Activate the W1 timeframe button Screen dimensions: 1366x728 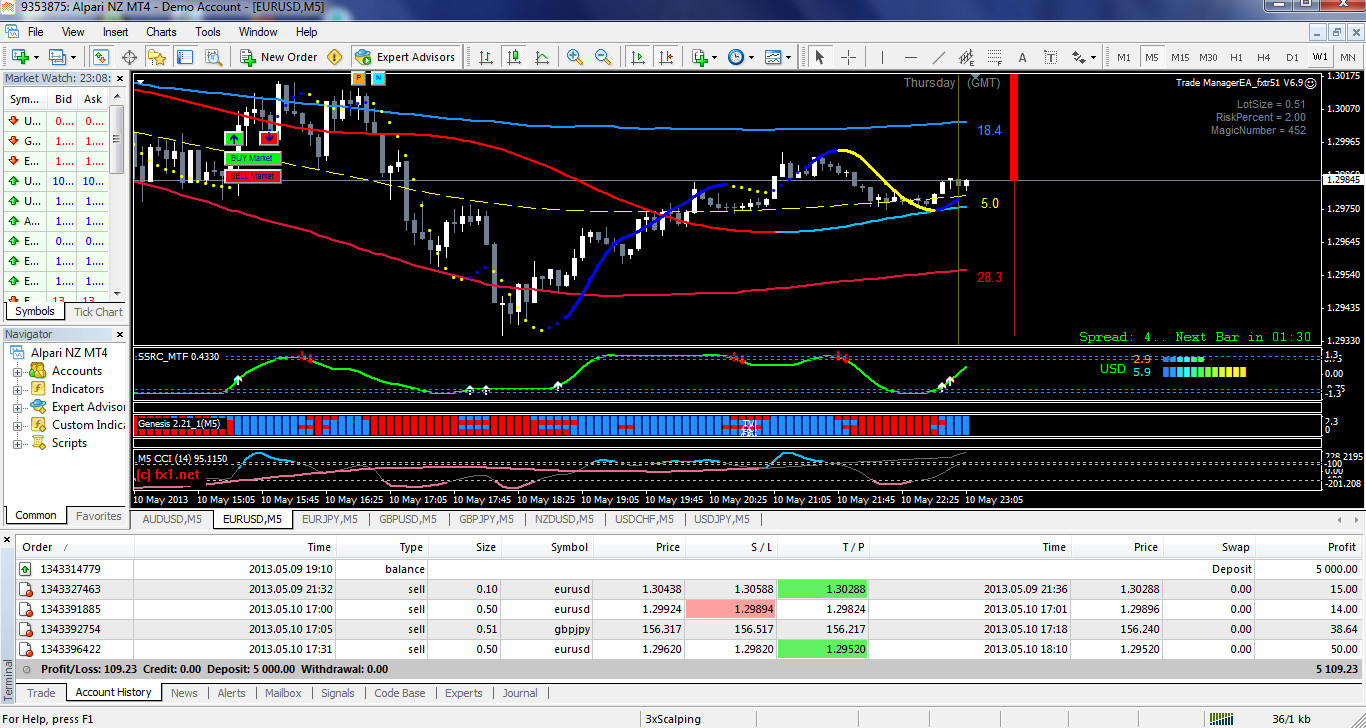click(x=1320, y=57)
